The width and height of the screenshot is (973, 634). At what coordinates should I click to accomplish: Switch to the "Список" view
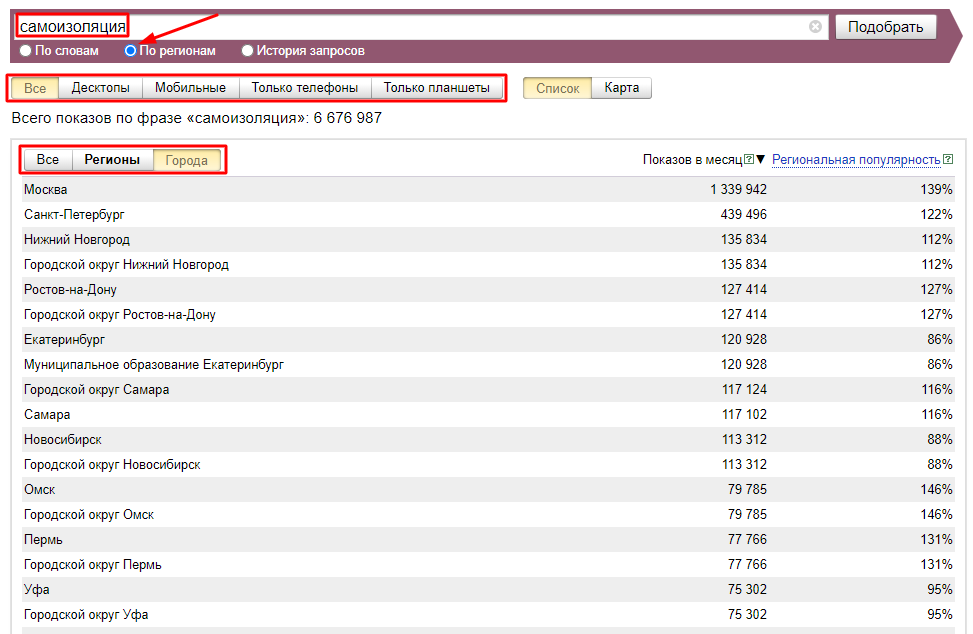click(557, 88)
